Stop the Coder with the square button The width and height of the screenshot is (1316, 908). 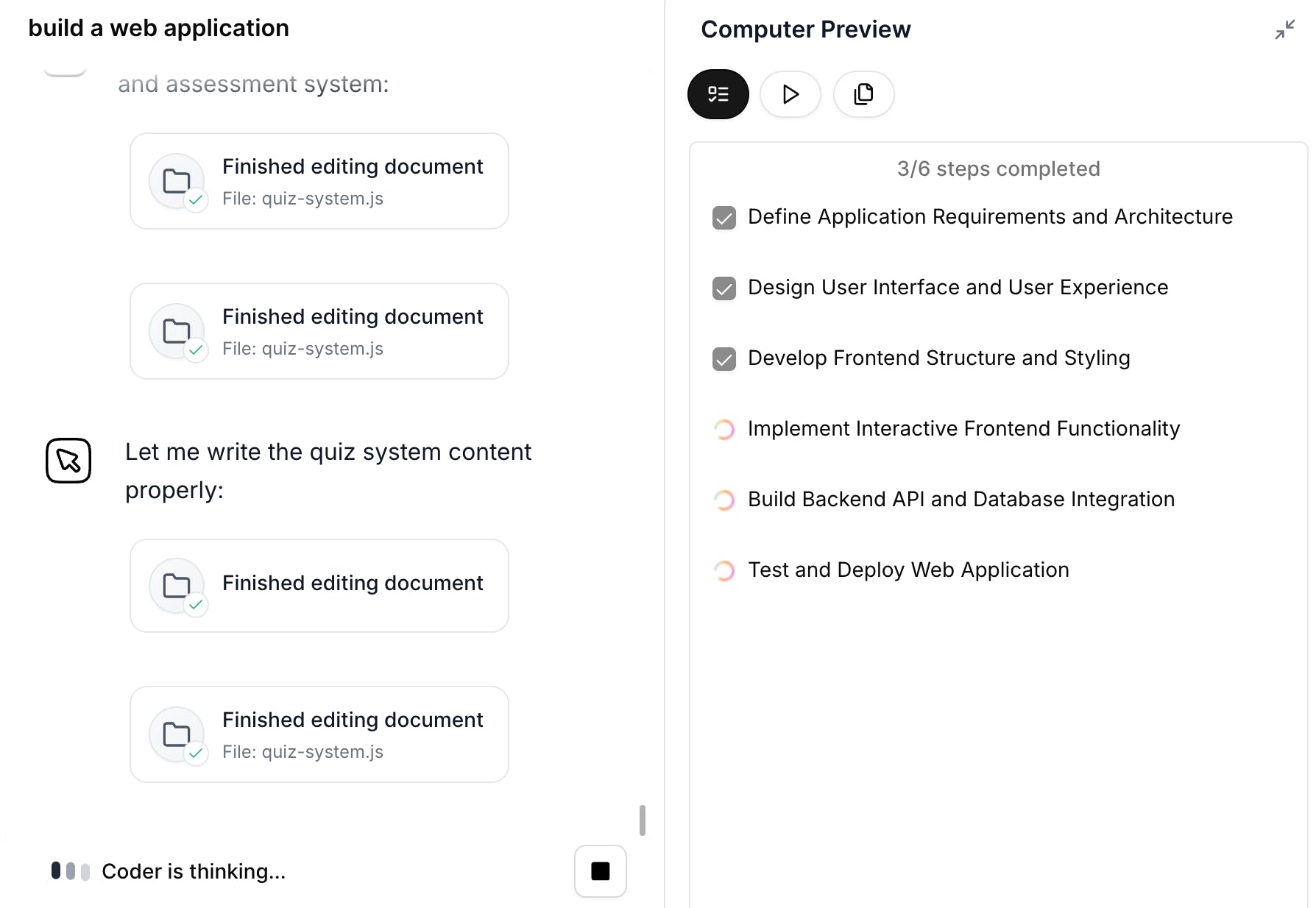(x=601, y=871)
